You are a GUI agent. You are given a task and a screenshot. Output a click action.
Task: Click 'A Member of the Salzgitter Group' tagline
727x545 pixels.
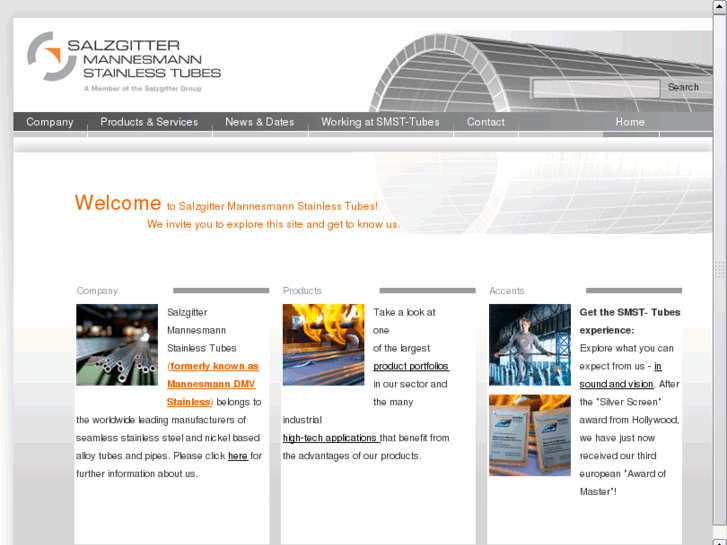click(x=143, y=89)
